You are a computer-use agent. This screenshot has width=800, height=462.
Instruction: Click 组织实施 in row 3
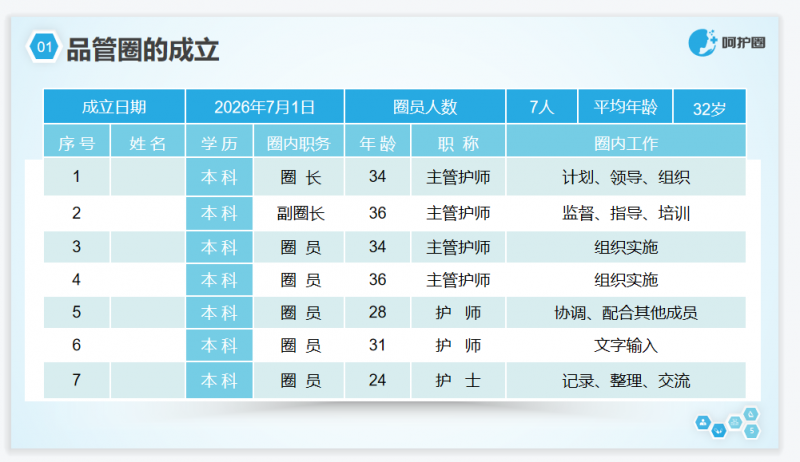click(x=626, y=247)
